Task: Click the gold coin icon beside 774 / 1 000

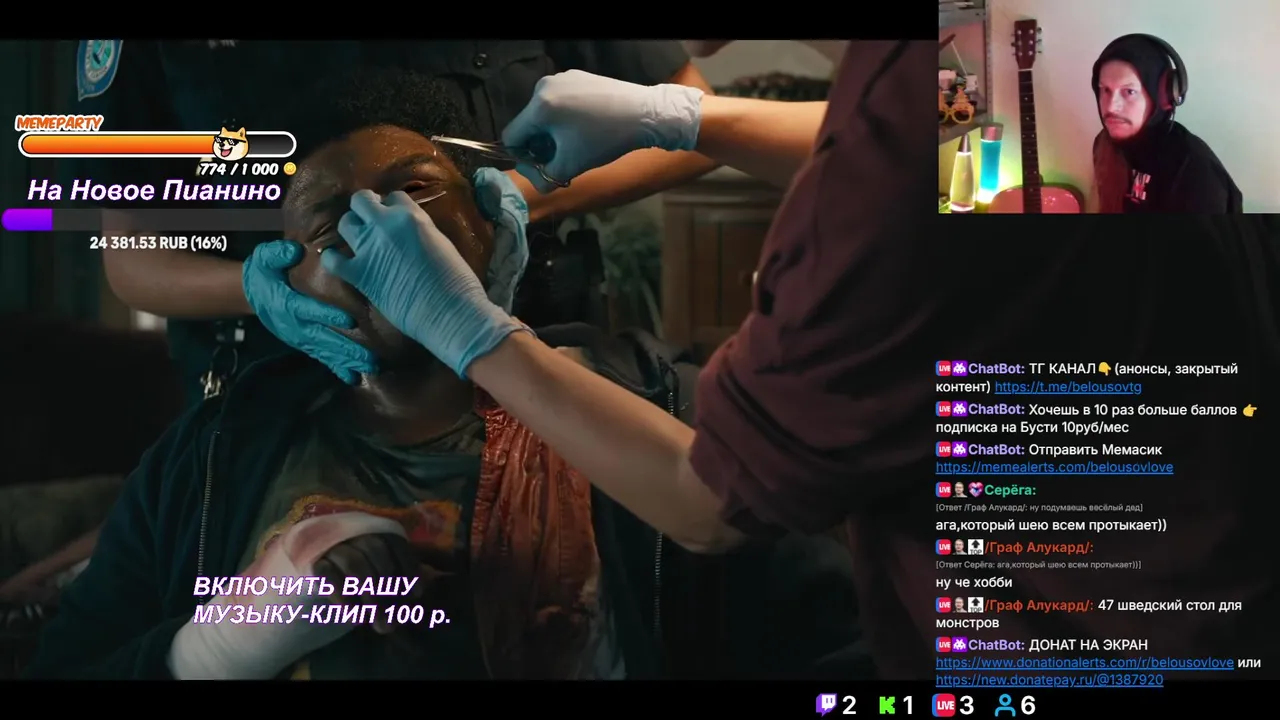Action: point(290,169)
